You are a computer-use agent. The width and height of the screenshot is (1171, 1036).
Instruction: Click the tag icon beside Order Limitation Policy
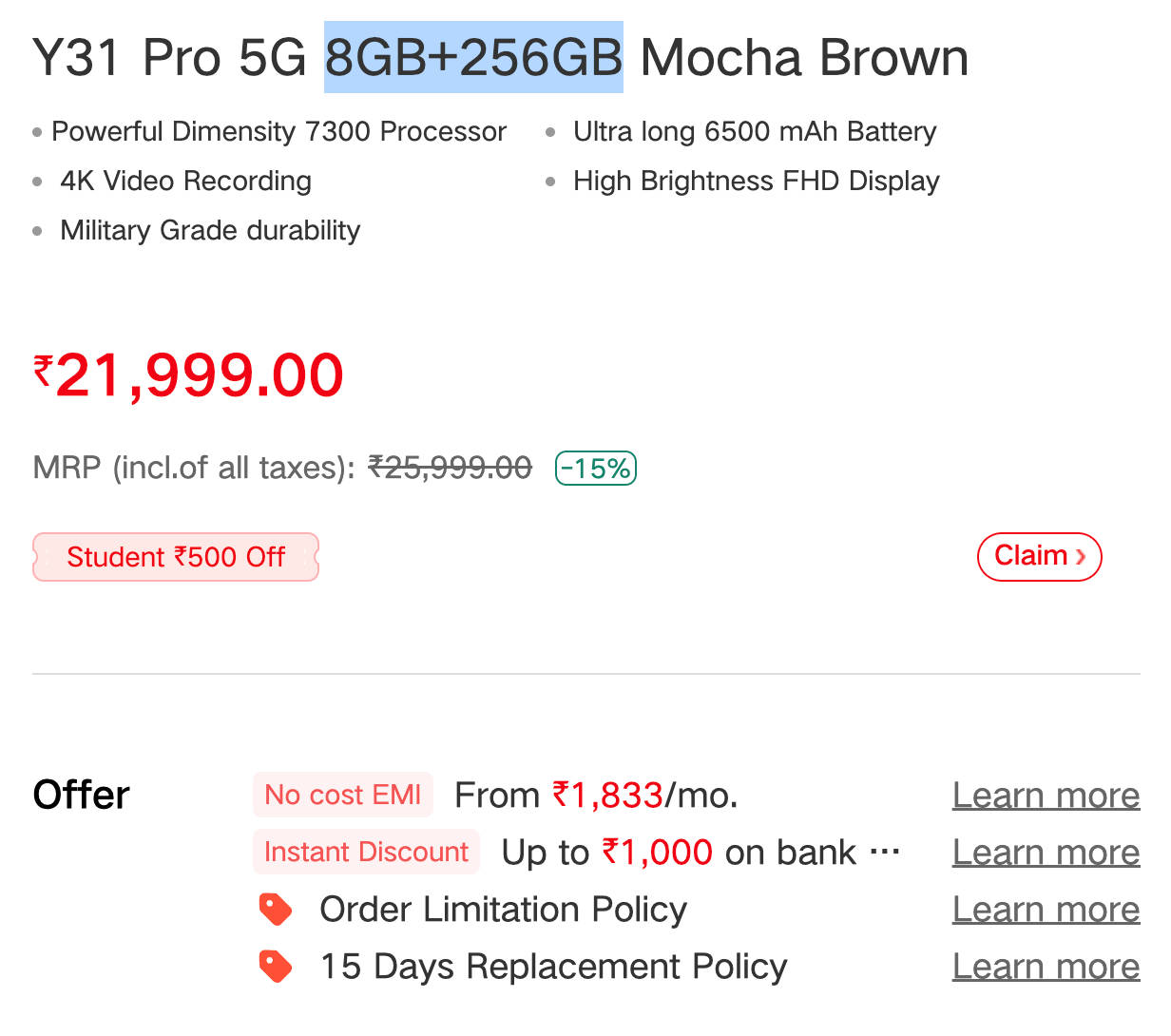click(276, 910)
